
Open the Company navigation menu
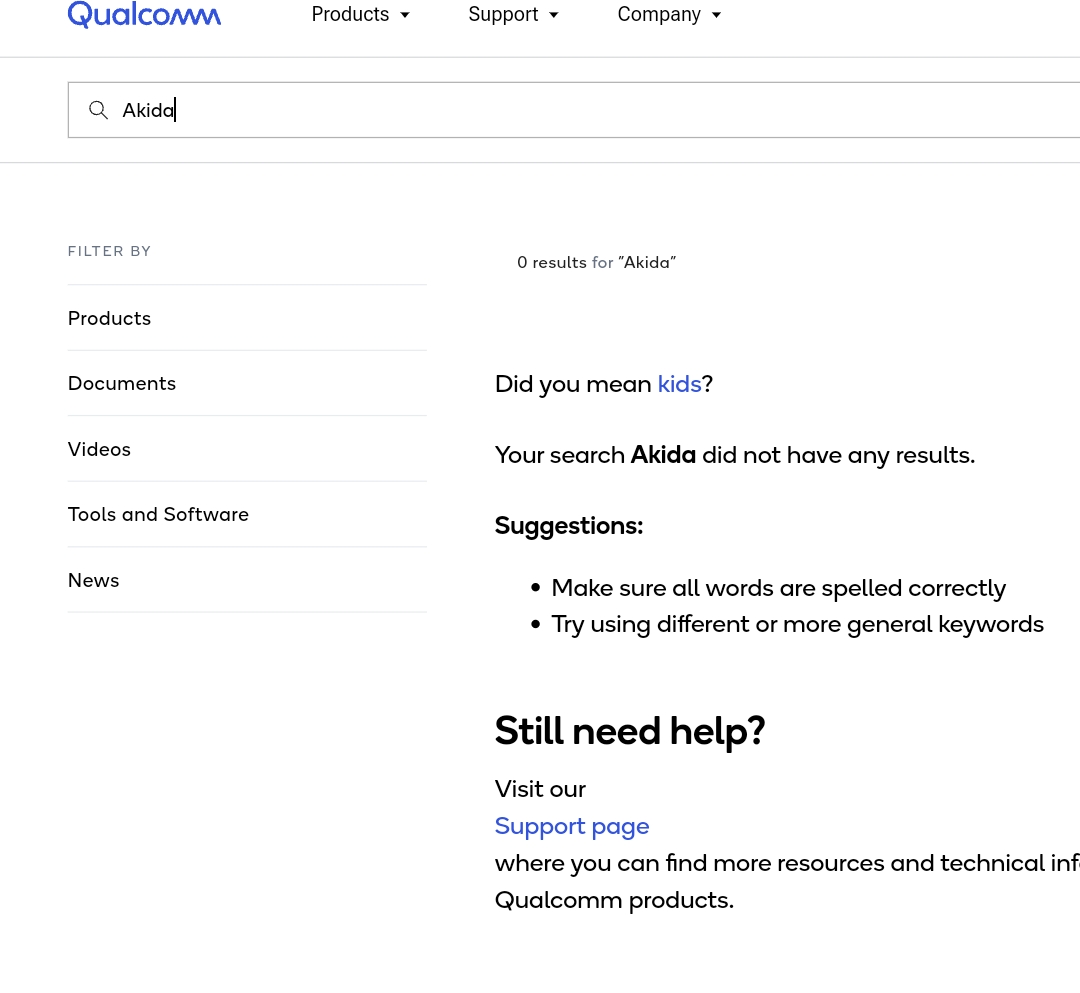(x=669, y=14)
